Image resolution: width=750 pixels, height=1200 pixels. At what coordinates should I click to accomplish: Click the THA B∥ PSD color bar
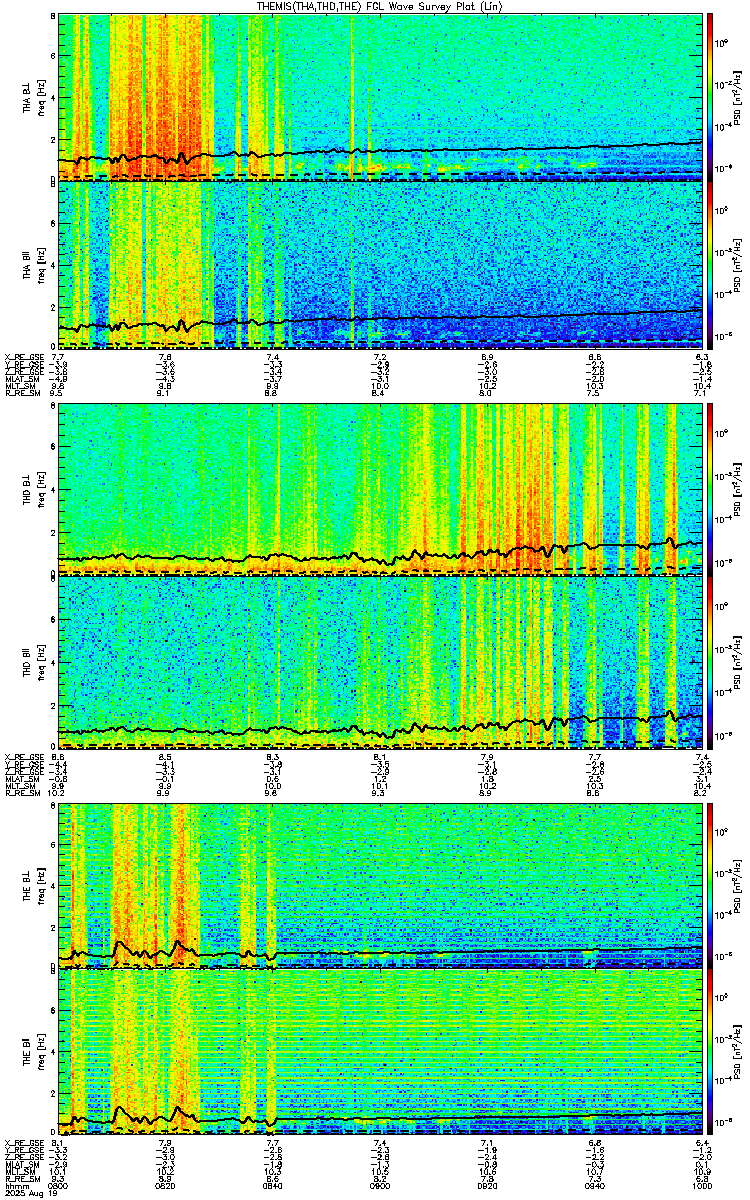pos(710,264)
